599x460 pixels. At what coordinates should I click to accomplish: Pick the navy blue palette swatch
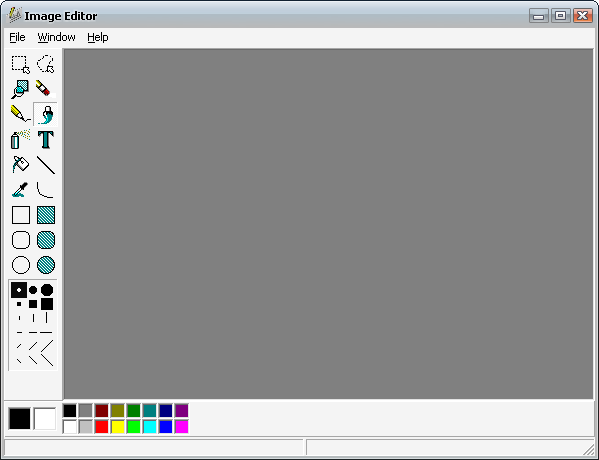pyautogui.click(x=166, y=411)
